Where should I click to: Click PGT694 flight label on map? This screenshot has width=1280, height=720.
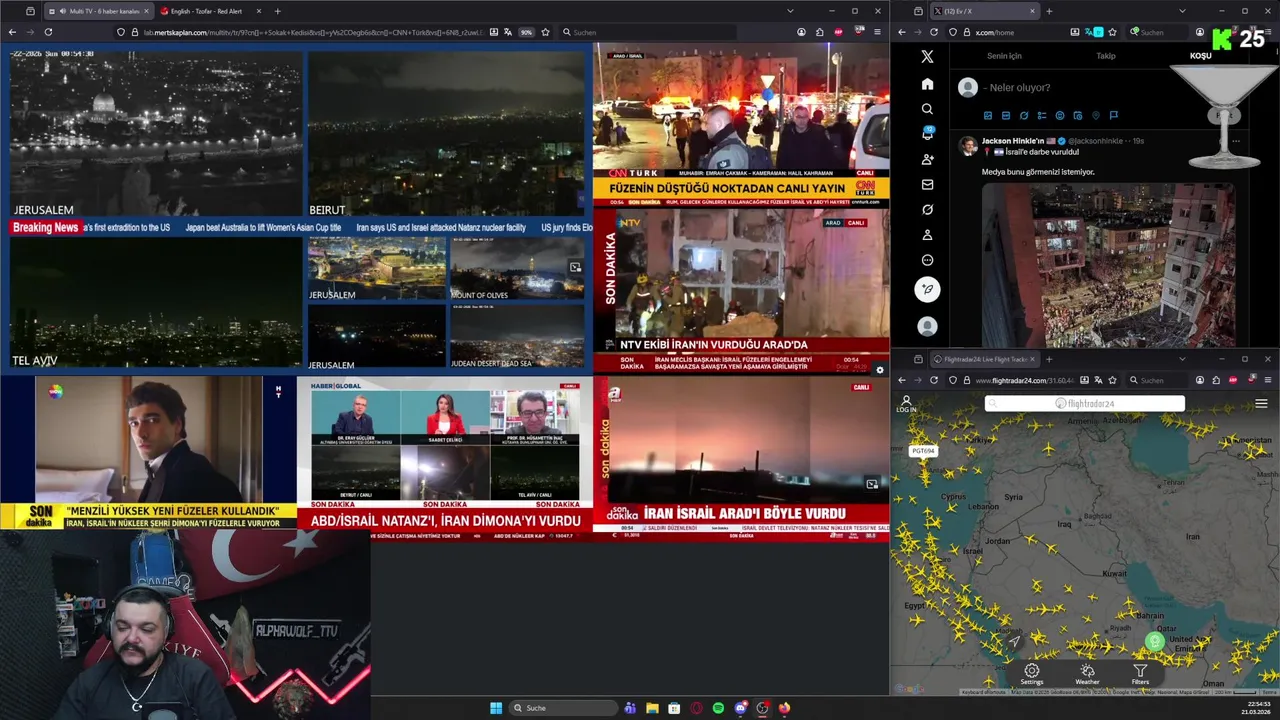pyautogui.click(x=923, y=451)
